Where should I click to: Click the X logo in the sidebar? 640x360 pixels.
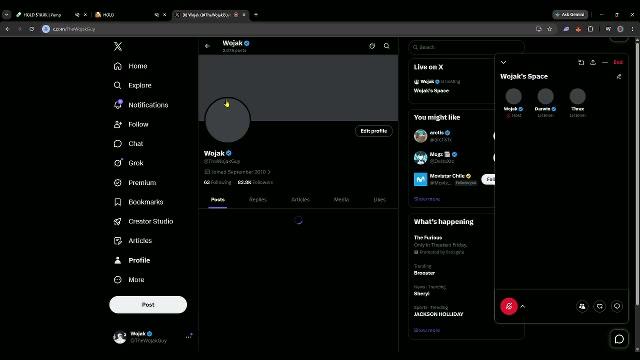click(x=118, y=47)
